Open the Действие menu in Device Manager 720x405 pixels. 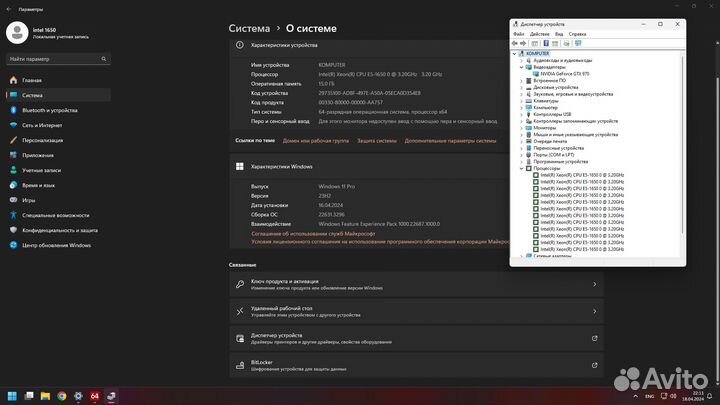pos(540,34)
